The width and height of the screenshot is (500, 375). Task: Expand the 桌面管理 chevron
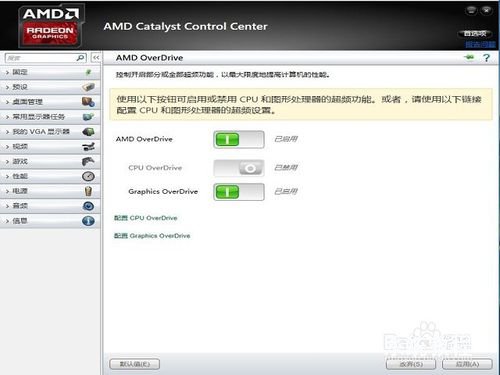7,102
